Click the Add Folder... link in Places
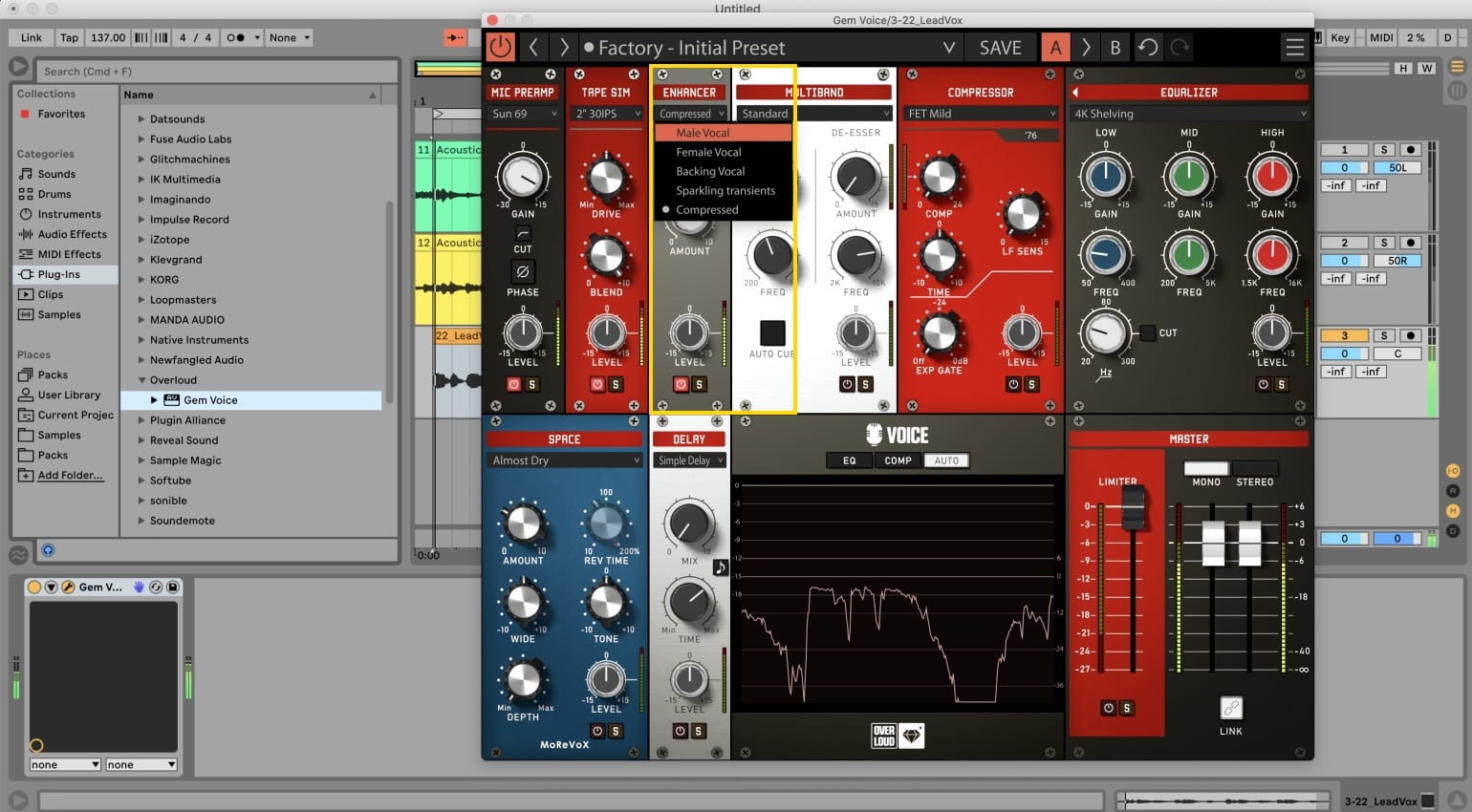The height and width of the screenshot is (812, 1472). coord(71,475)
